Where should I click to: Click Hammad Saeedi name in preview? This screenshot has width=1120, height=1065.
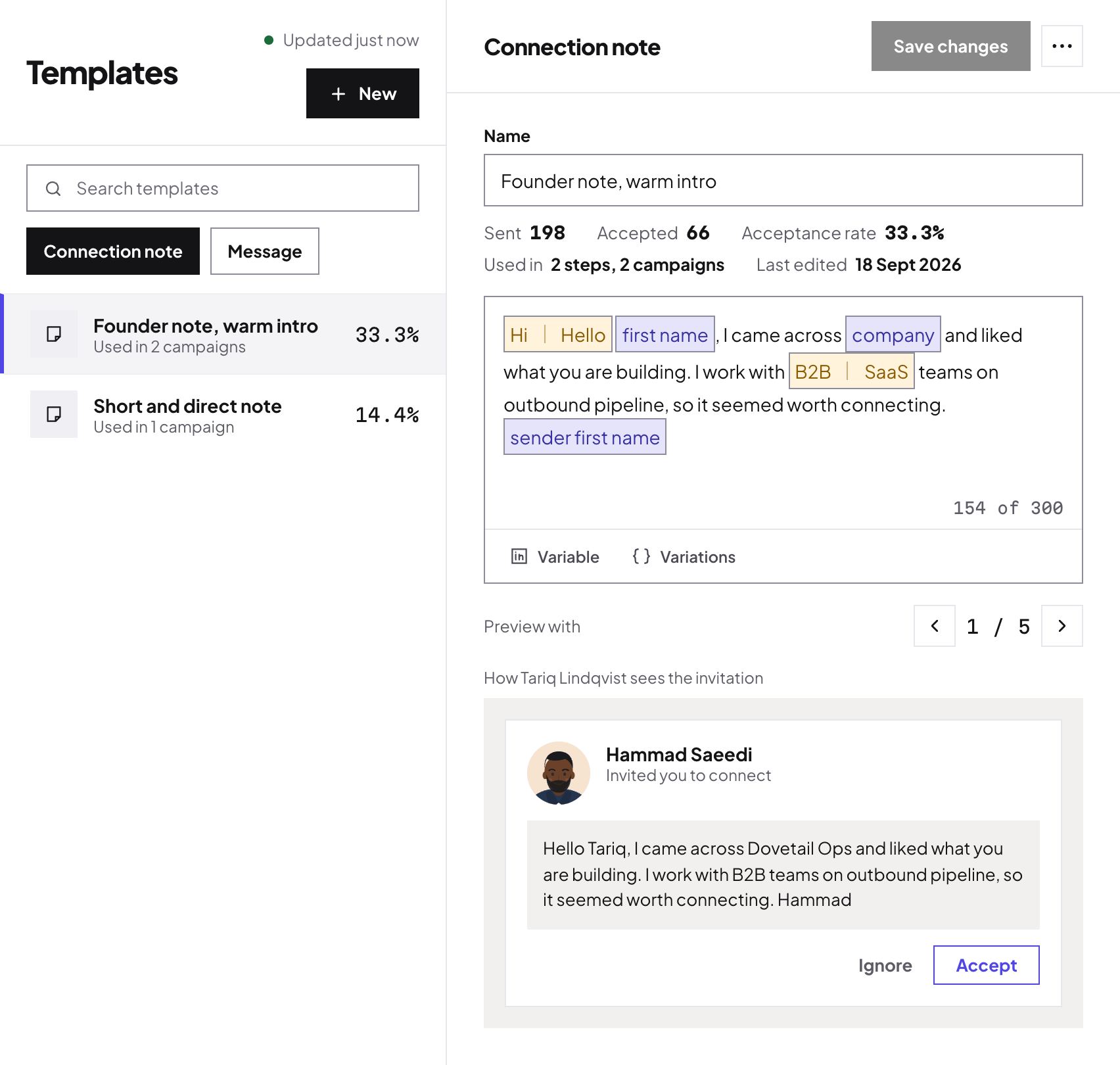click(679, 754)
